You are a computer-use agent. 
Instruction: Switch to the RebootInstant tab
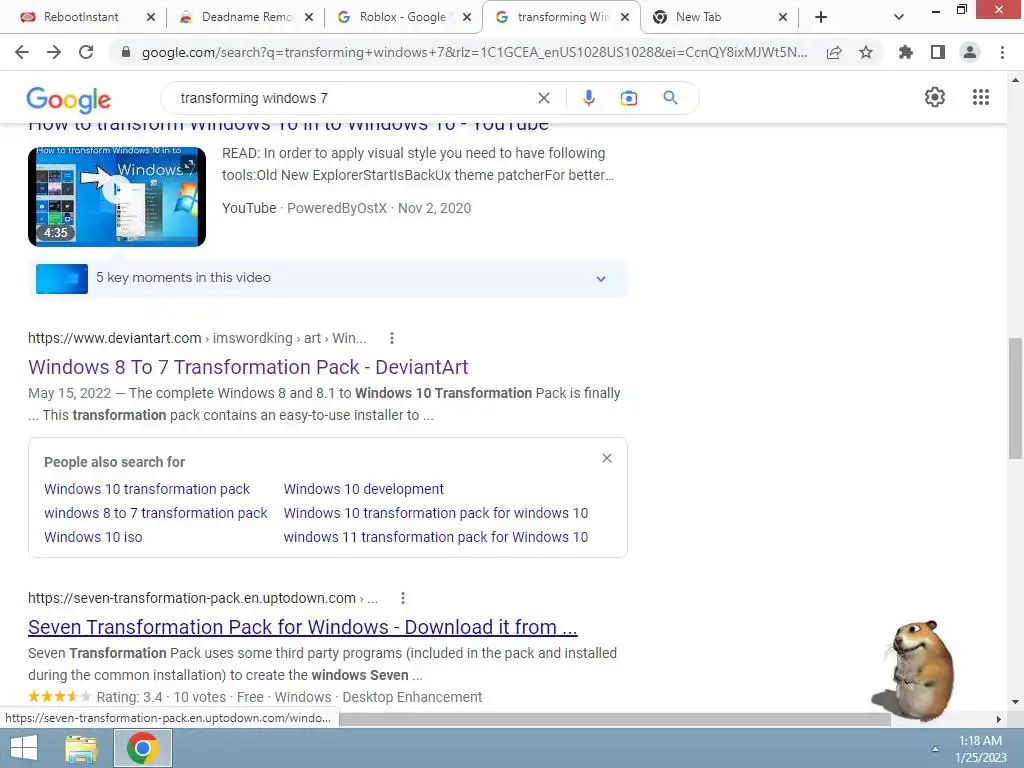[x=81, y=17]
